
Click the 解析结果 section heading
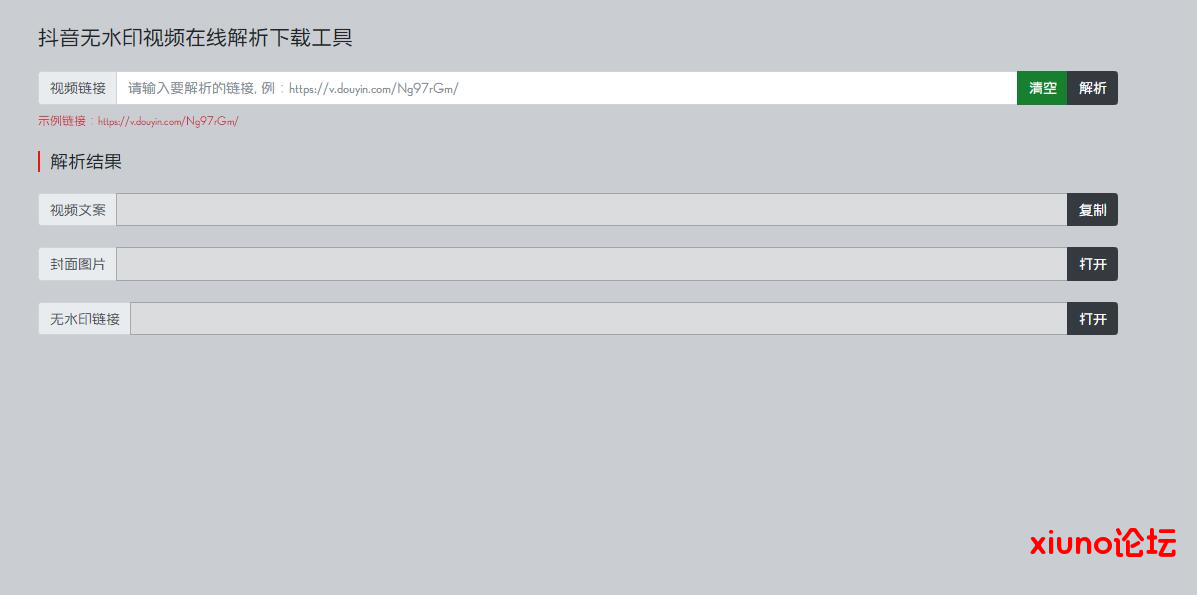click(86, 162)
